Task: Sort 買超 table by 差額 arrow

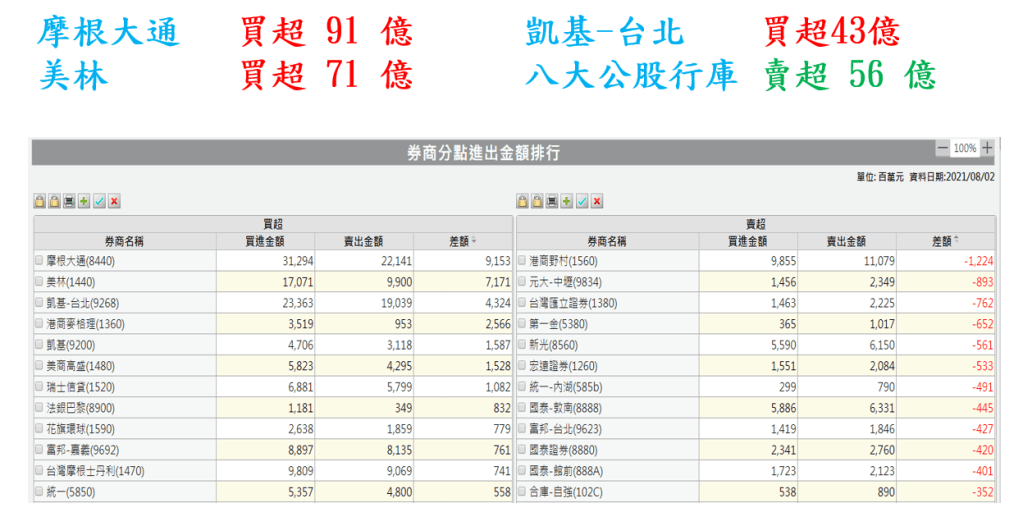Action: coord(474,241)
